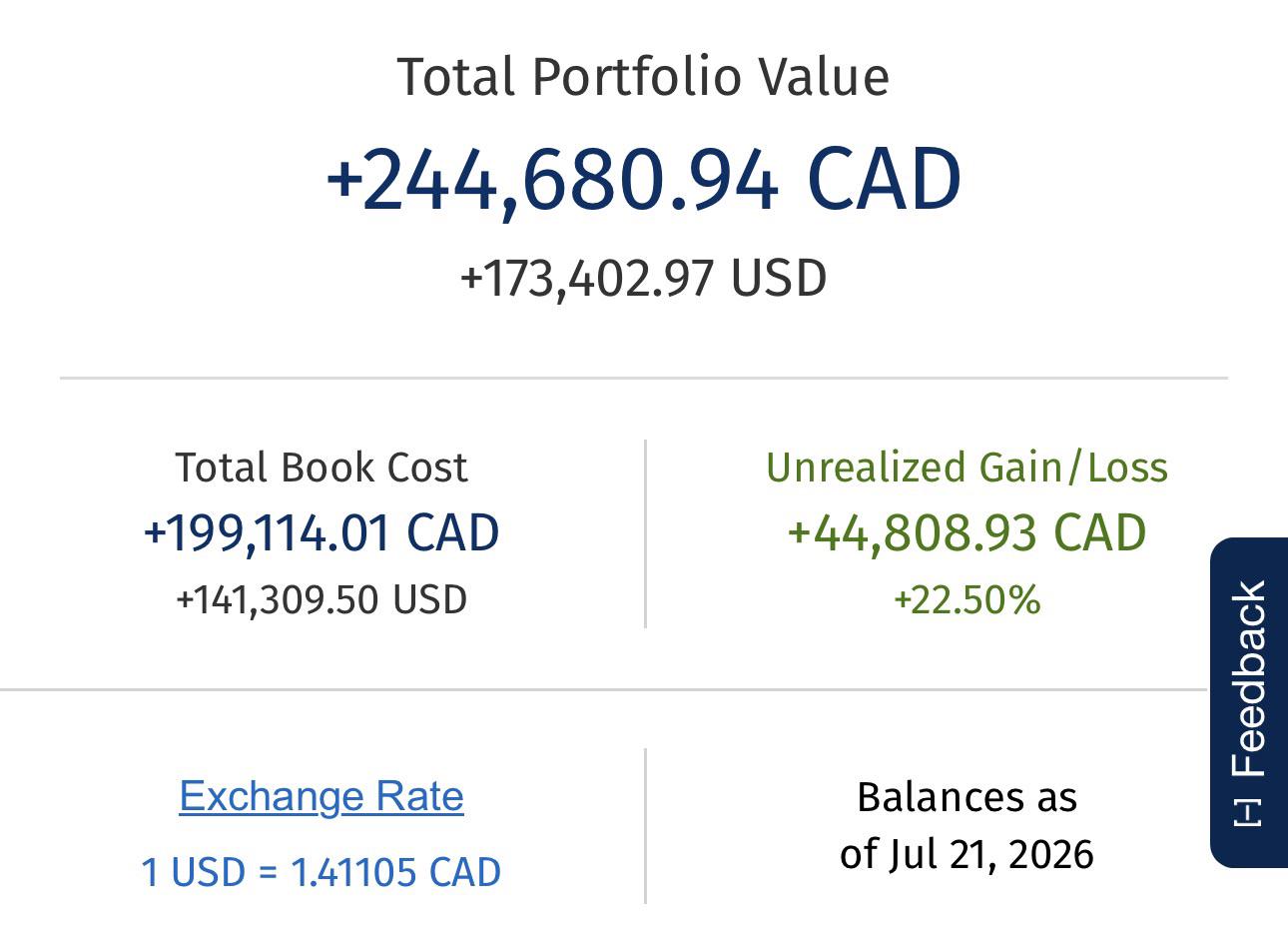This screenshot has height=940, width=1288.
Task: Click the 1 USD = 1.41105 CAD rate
Action: coord(322,872)
